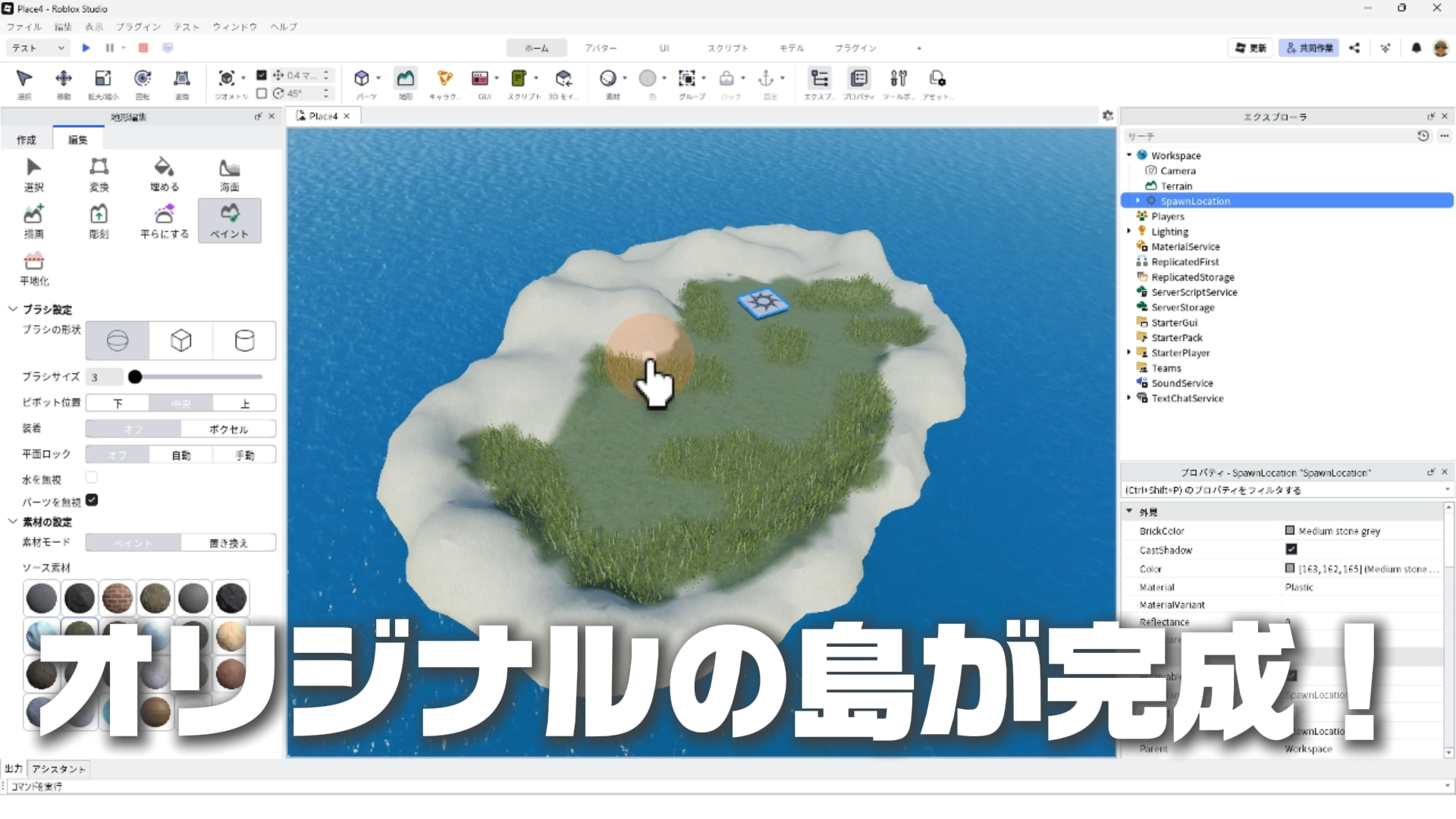
Task: Collapse the ブラシ設定 section
Action: [13, 309]
